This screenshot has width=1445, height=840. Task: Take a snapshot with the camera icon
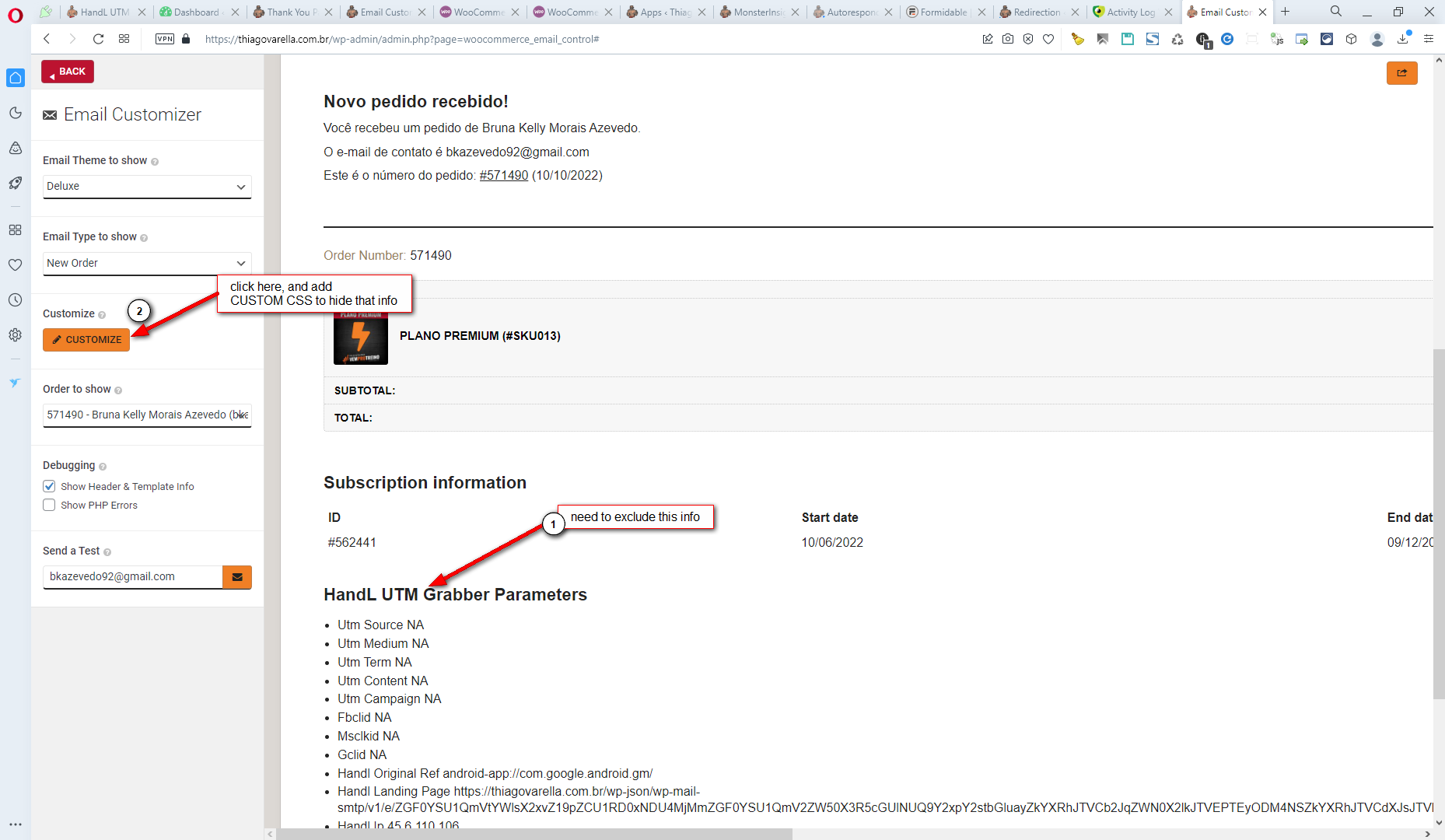(1008, 39)
